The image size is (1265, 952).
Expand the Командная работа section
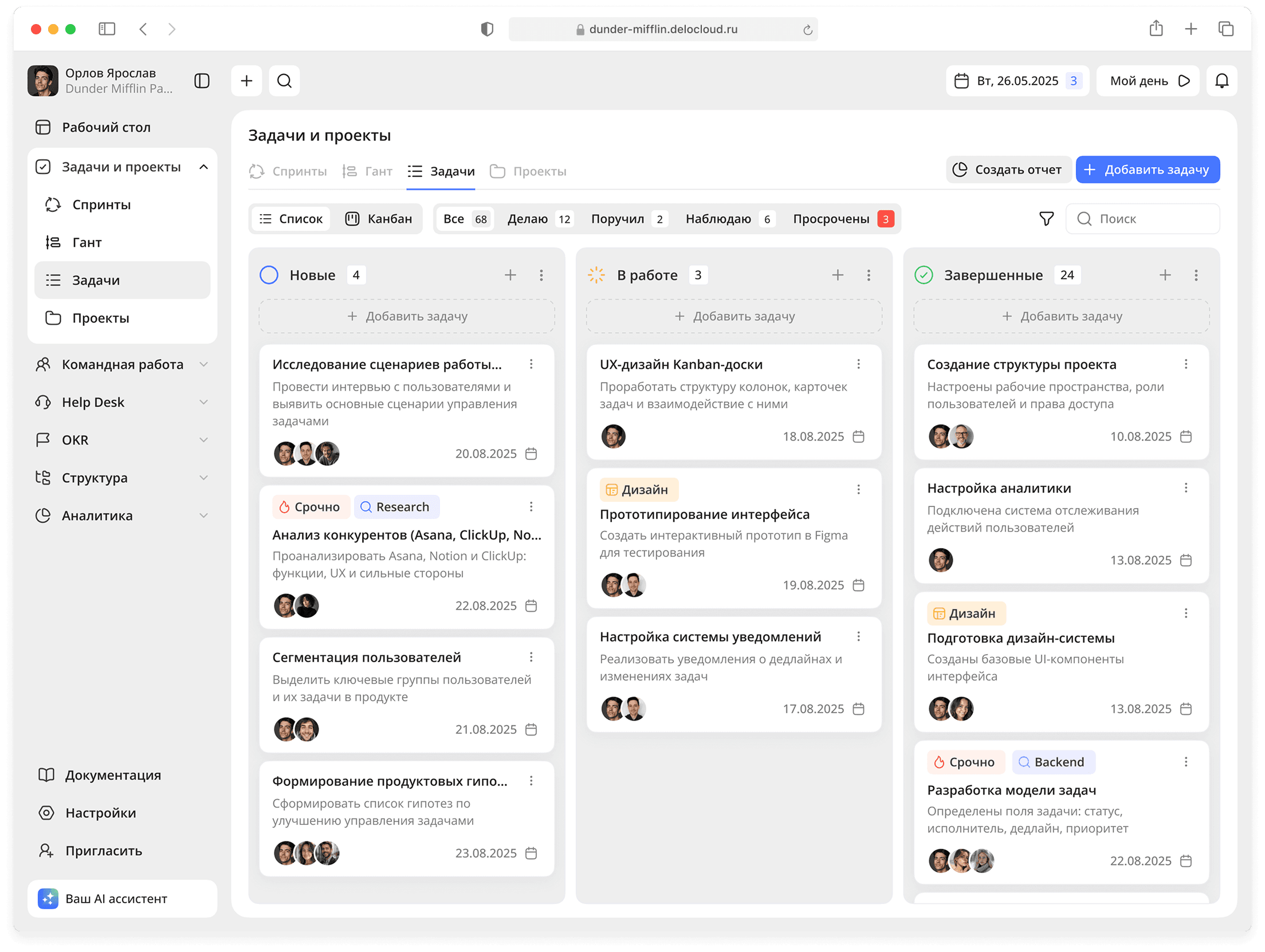tap(204, 364)
